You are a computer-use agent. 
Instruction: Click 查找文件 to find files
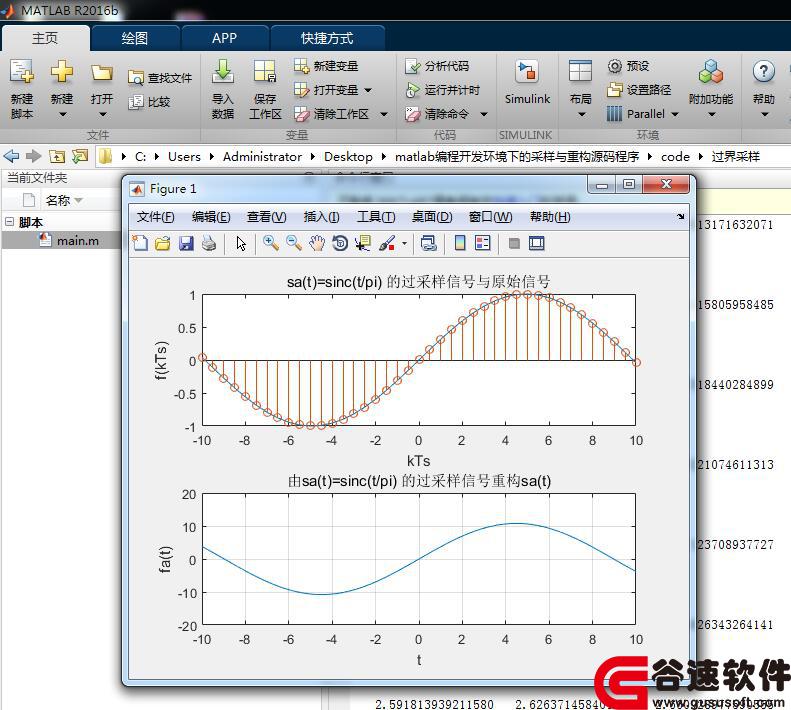tap(160, 78)
